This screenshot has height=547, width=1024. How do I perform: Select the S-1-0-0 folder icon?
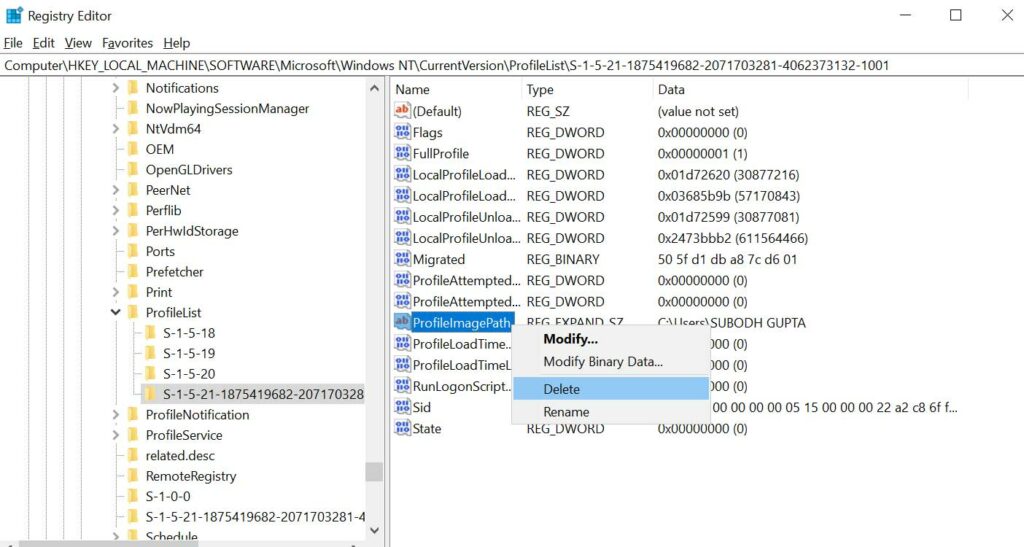pyautogui.click(x=133, y=496)
